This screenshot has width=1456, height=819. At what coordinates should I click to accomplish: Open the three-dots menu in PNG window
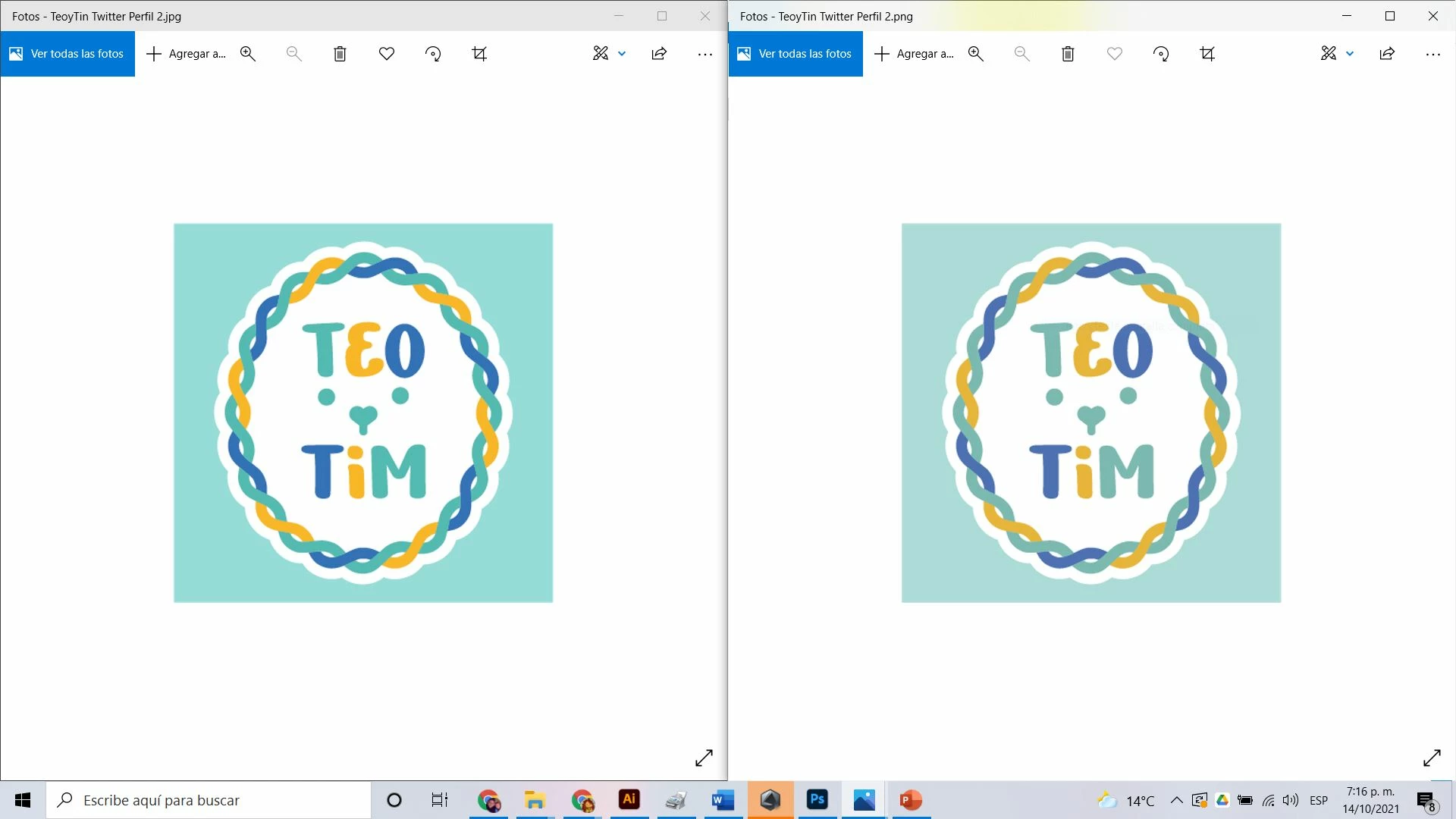click(1432, 54)
